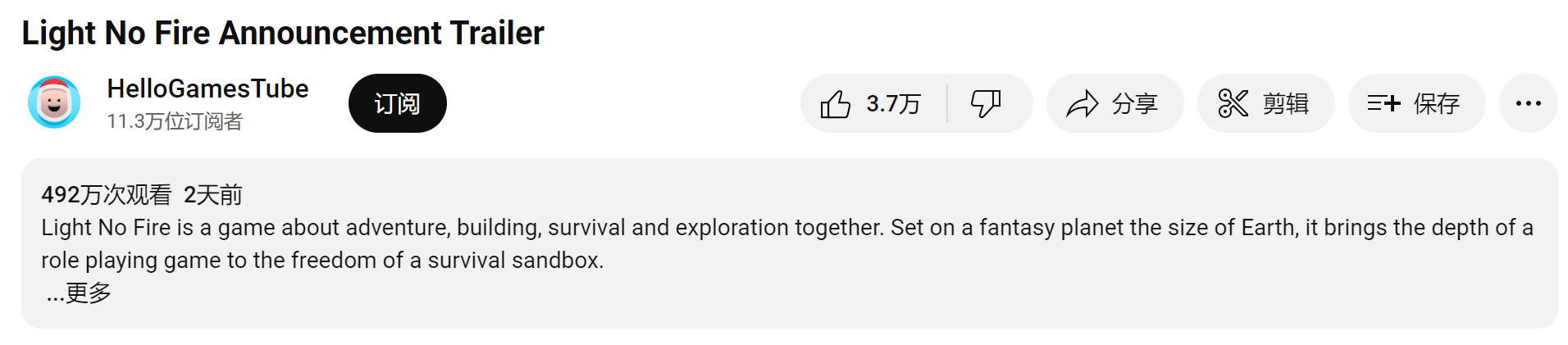The height and width of the screenshot is (345, 1568).
Task: Subscribe using the black 订阅 button
Action: tap(397, 103)
